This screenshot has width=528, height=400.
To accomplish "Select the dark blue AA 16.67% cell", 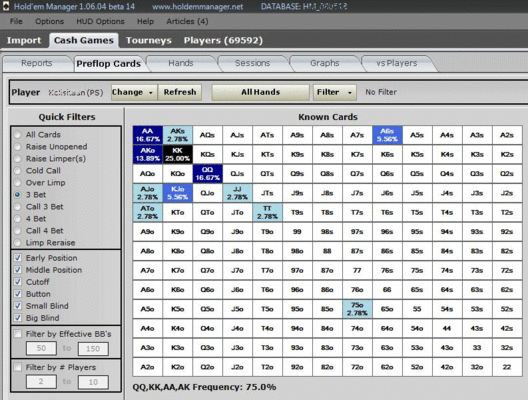I will (147, 135).
